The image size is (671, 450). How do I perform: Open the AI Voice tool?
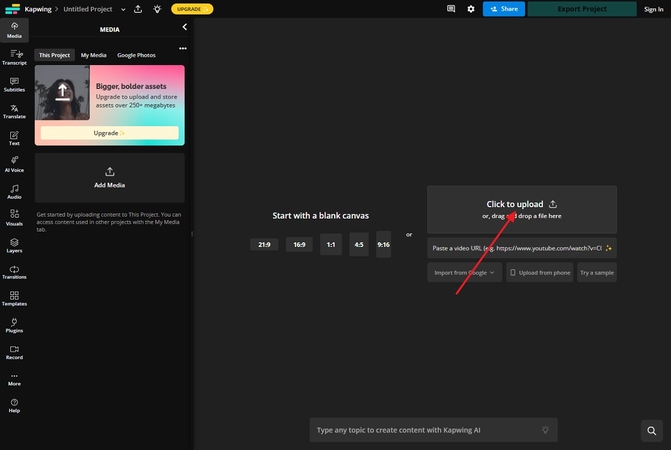[x=14, y=165]
